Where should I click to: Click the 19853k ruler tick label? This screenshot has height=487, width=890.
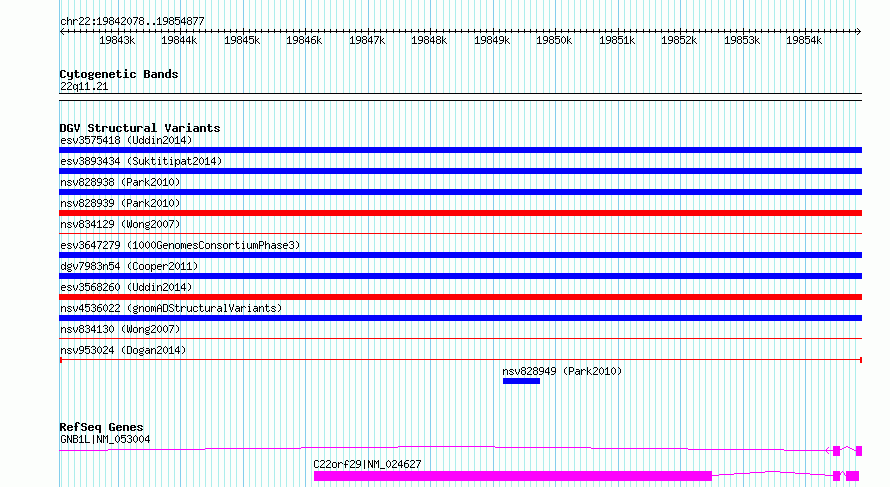pos(741,40)
